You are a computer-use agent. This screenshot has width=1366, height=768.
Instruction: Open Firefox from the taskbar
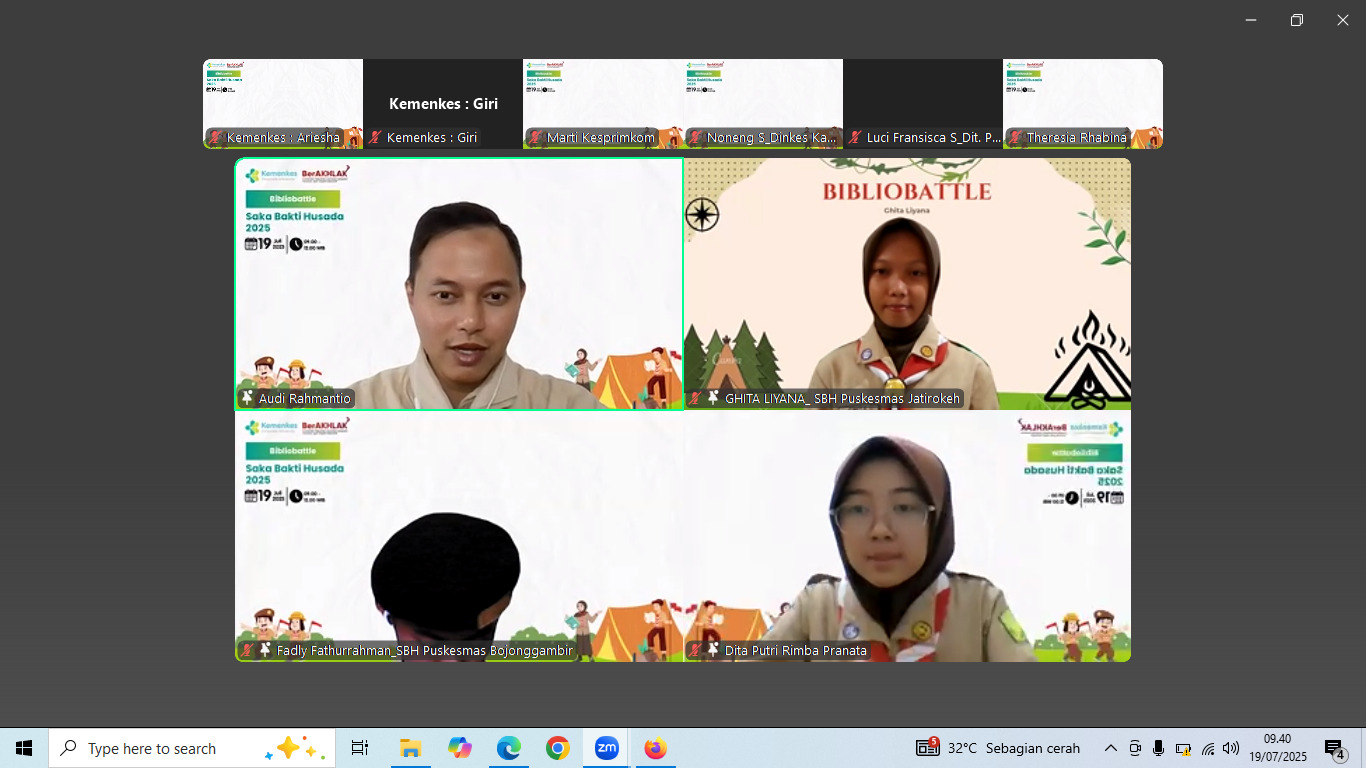655,748
